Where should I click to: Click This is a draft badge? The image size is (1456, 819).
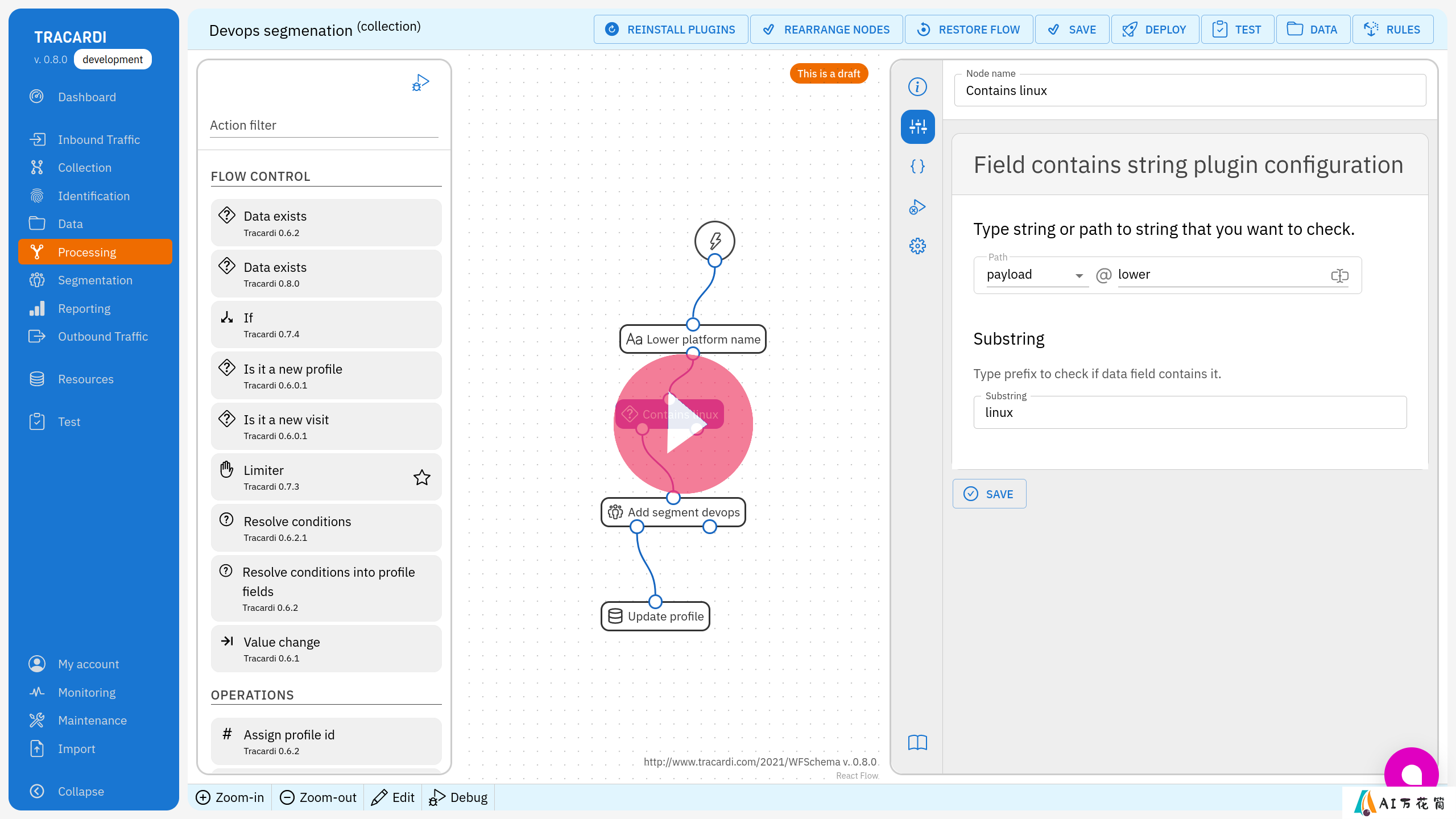[x=829, y=73]
